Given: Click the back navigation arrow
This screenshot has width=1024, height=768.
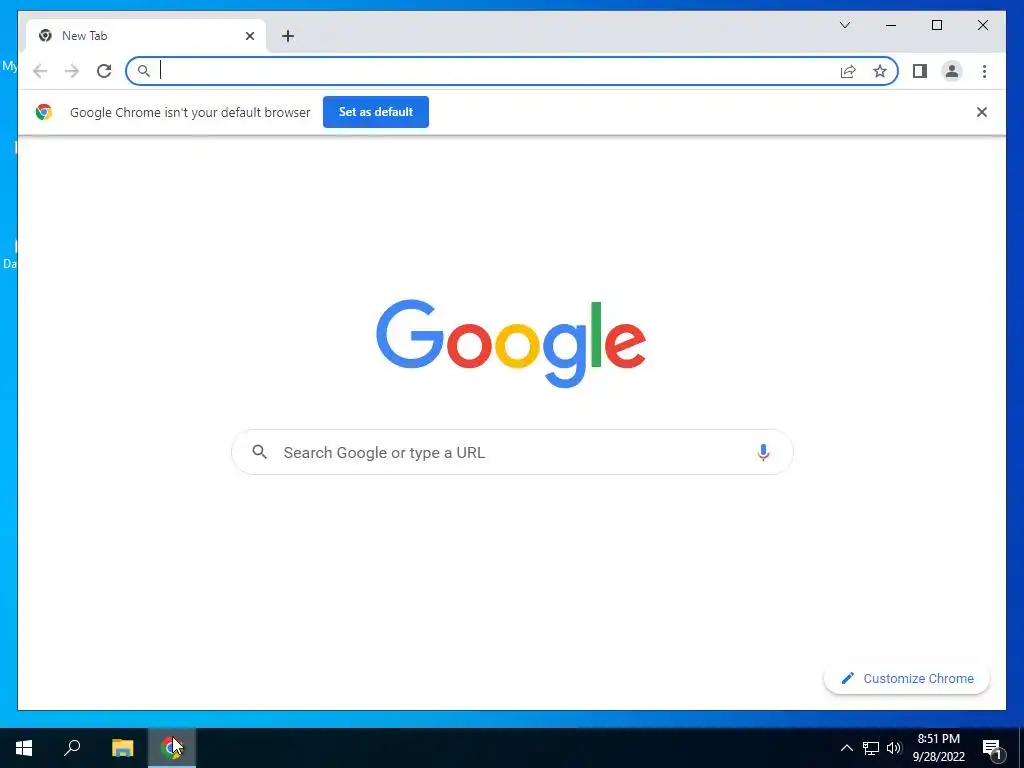Looking at the screenshot, I should (40, 71).
